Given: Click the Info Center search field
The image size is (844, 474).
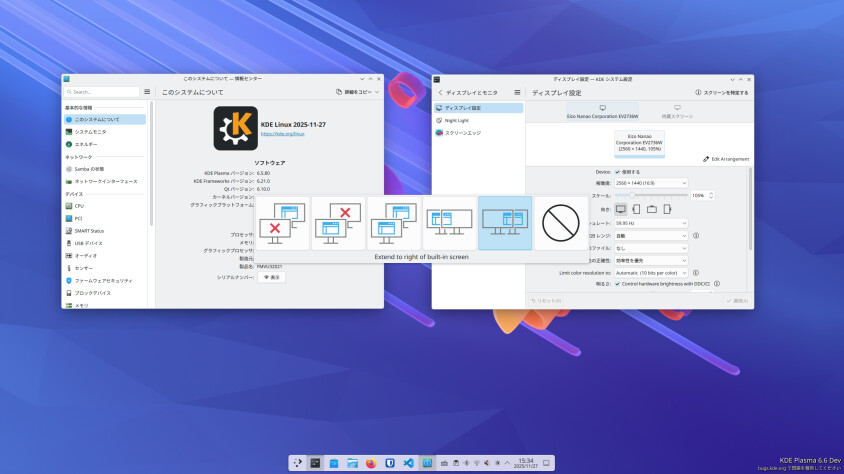Looking at the screenshot, I should coord(100,91).
